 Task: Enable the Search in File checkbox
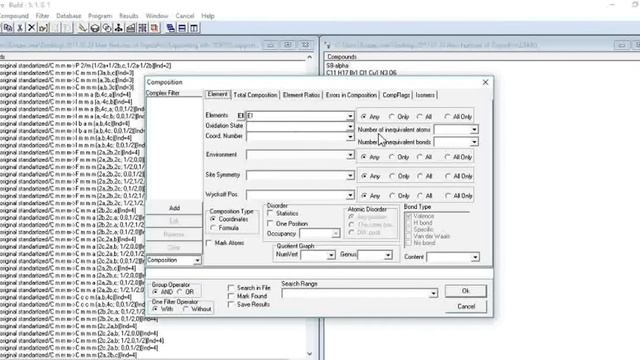click(231, 288)
